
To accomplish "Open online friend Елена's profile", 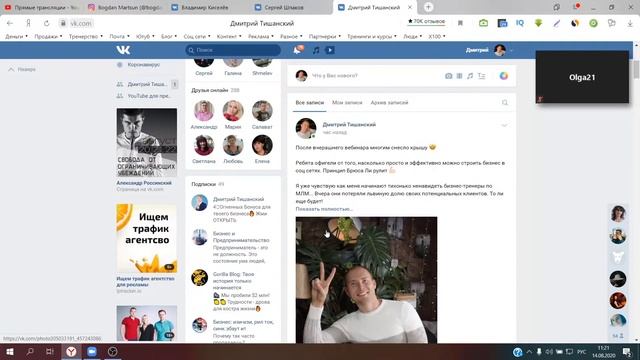I will (262, 149).
